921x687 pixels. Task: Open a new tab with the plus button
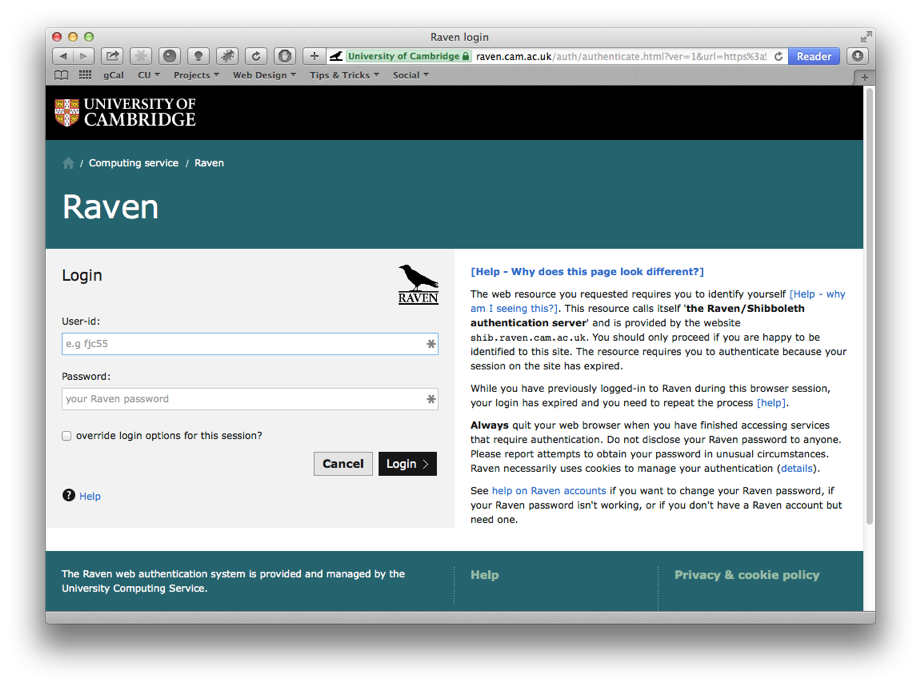[x=864, y=77]
